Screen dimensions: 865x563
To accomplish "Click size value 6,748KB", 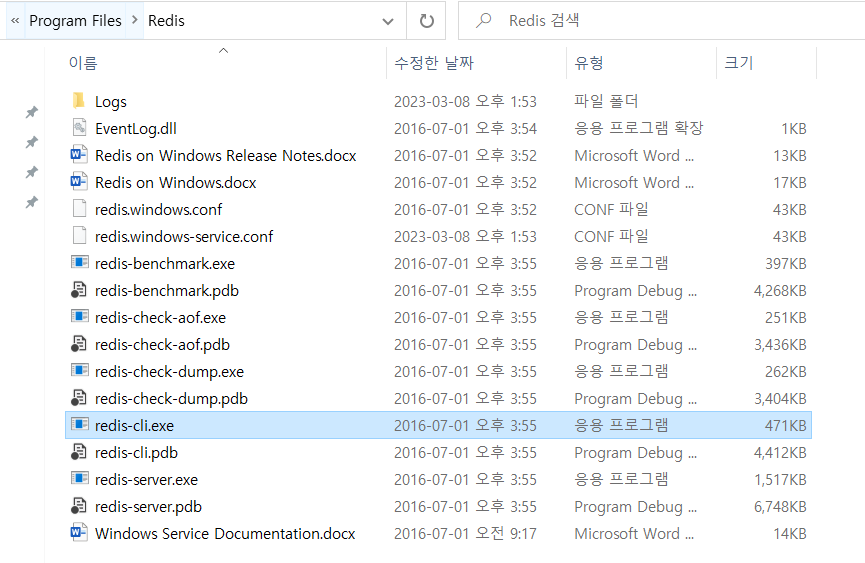I will pyautogui.click(x=780, y=507).
